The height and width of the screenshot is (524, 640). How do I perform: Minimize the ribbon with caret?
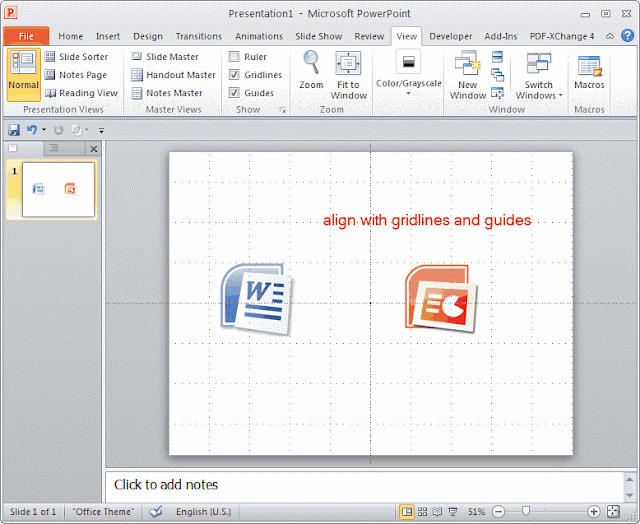[609, 36]
